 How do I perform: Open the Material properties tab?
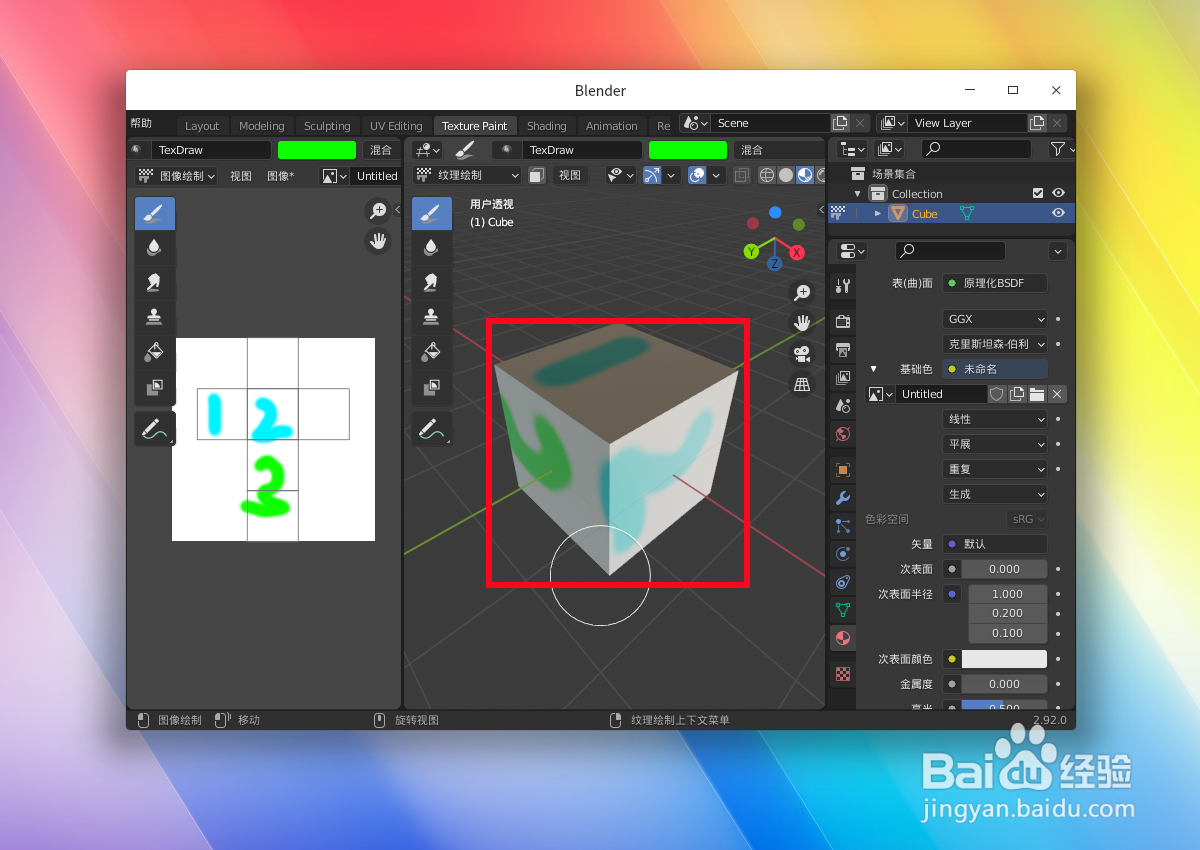[843, 638]
